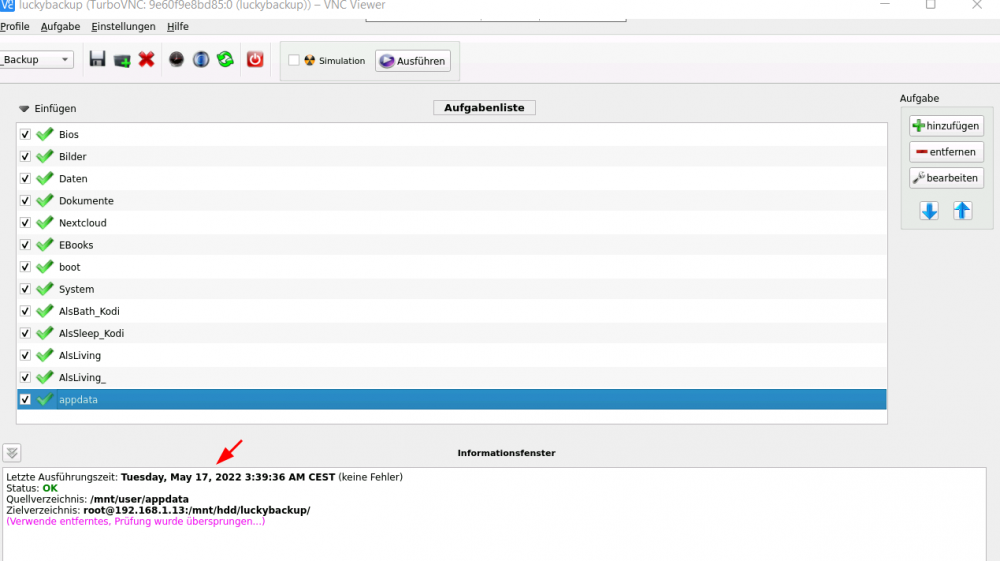Click the bearbeiten button
Image resolution: width=1000 pixels, height=561 pixels.
tap(946, 178)
